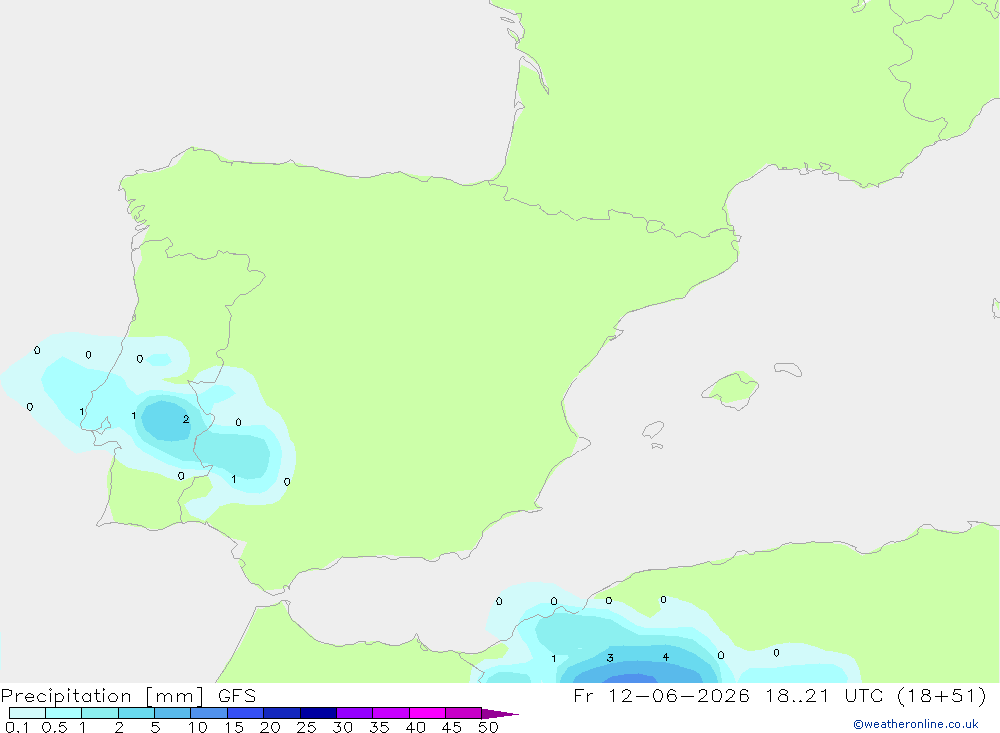
Task: Click the "40" legend scale label
Action: [x=416, y=727]
